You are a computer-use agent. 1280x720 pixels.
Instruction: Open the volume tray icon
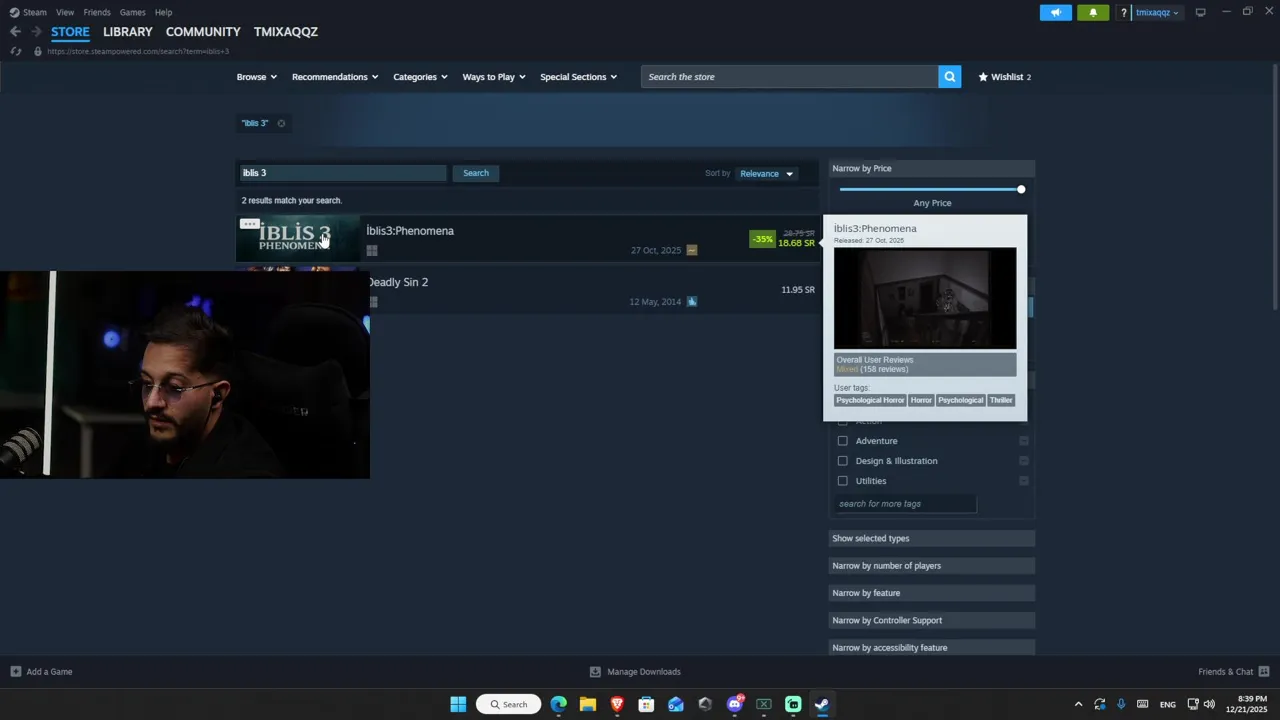pos(1210,704)
